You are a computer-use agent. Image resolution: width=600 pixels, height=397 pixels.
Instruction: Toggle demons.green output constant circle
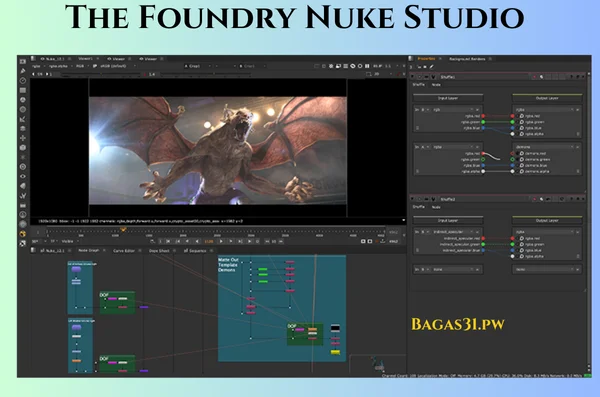522,159
